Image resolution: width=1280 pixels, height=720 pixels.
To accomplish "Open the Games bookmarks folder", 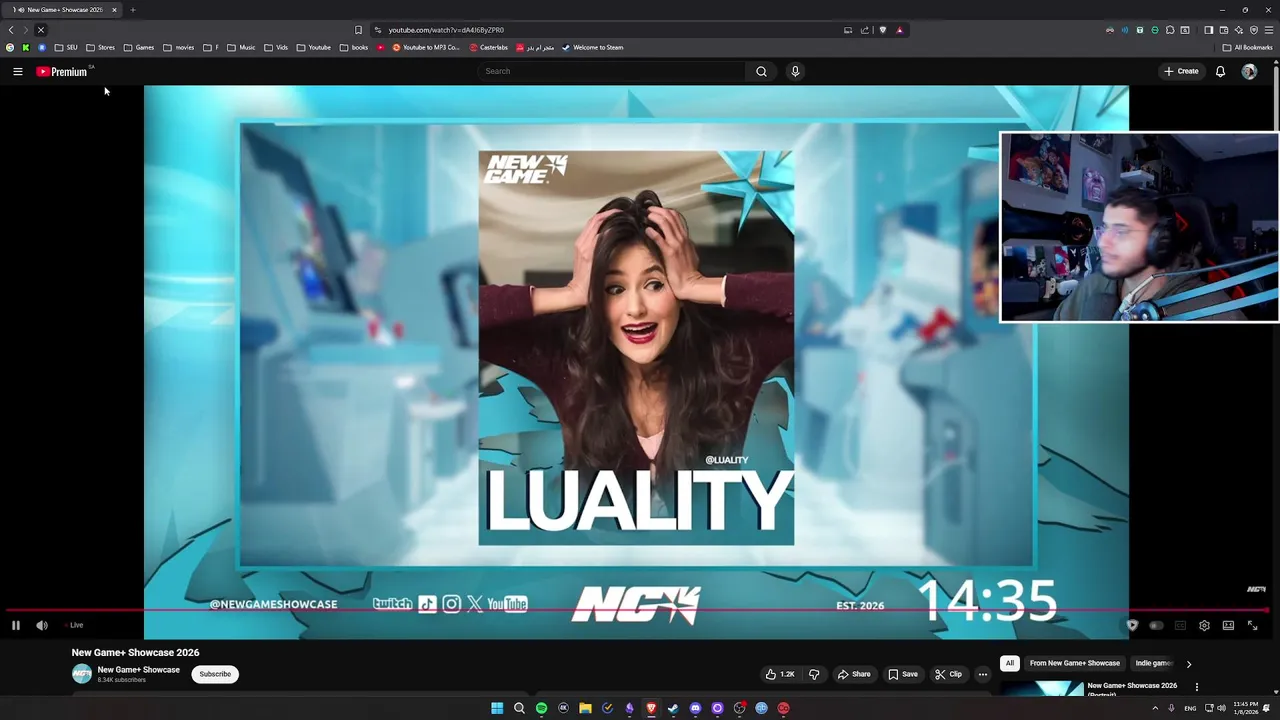I will coord(139,47).
